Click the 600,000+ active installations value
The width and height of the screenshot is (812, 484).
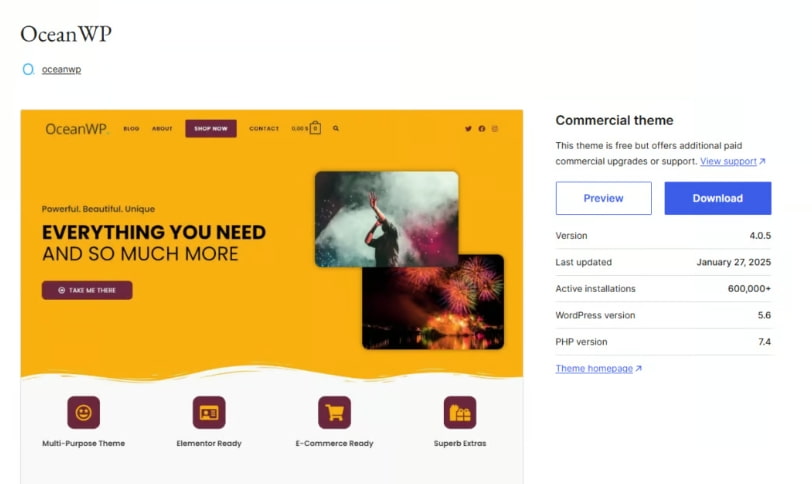749,289
